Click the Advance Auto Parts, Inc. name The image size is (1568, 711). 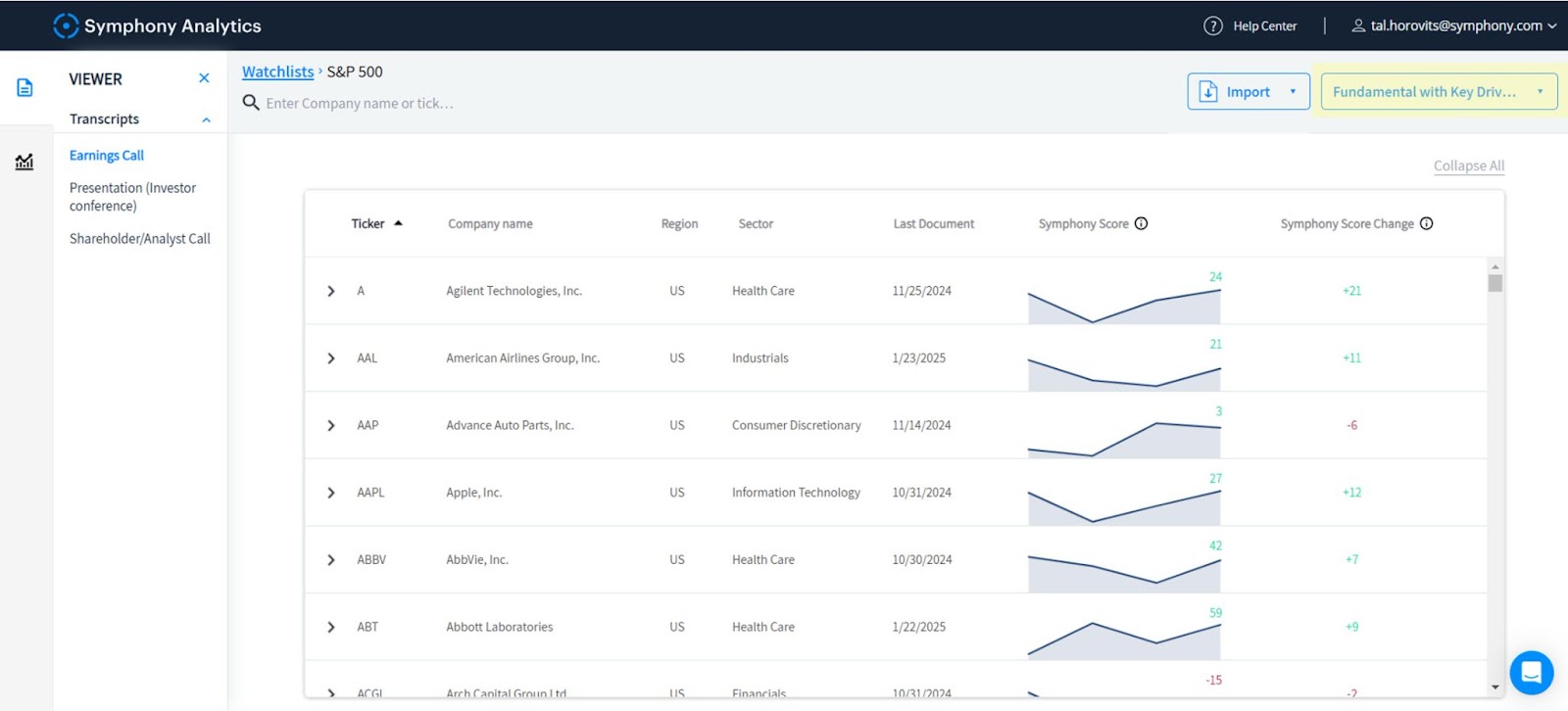(511, 426)
